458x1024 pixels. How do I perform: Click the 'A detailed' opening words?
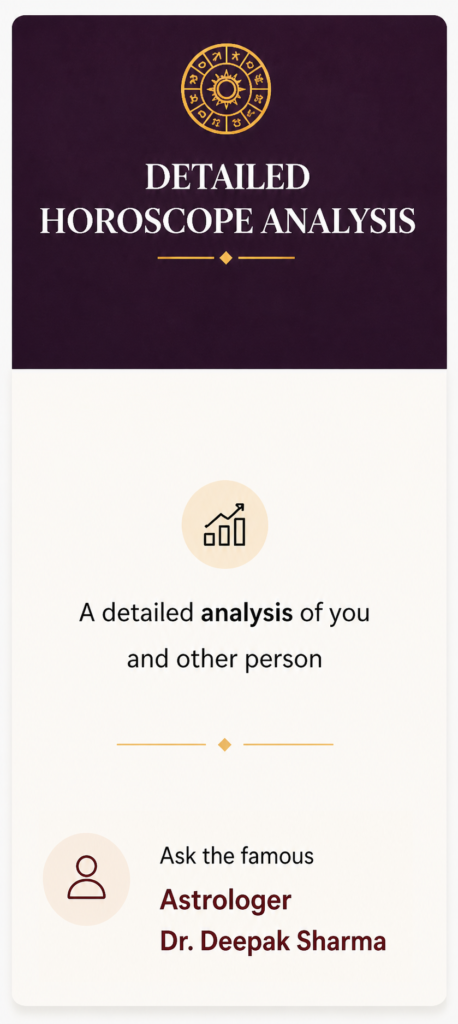[x=137, y=615]
